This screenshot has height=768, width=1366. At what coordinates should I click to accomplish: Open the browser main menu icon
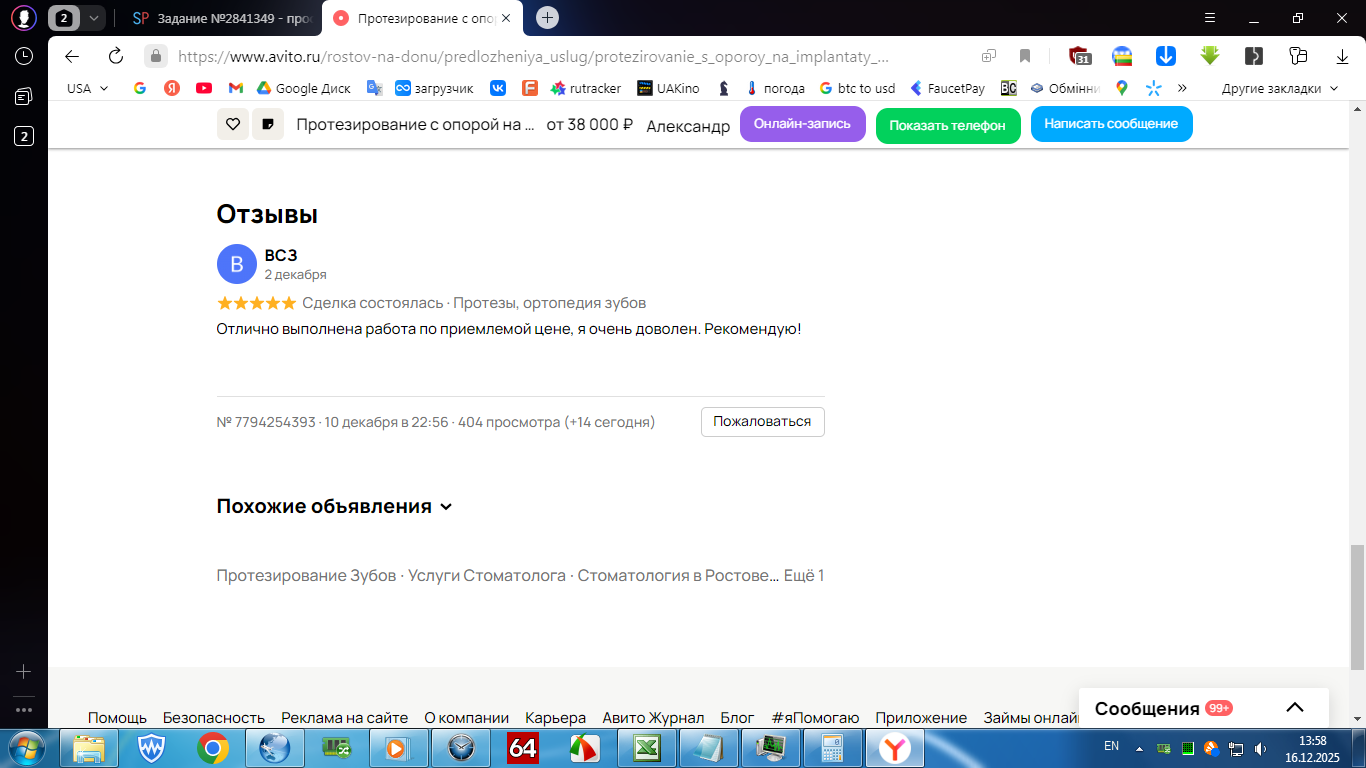pyautogui.click(x=1210, y=17)
